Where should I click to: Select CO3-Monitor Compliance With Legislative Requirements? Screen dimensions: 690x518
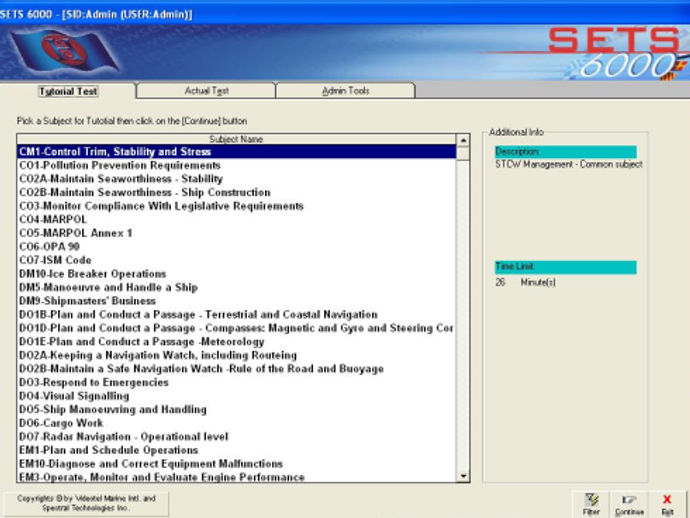237,206
